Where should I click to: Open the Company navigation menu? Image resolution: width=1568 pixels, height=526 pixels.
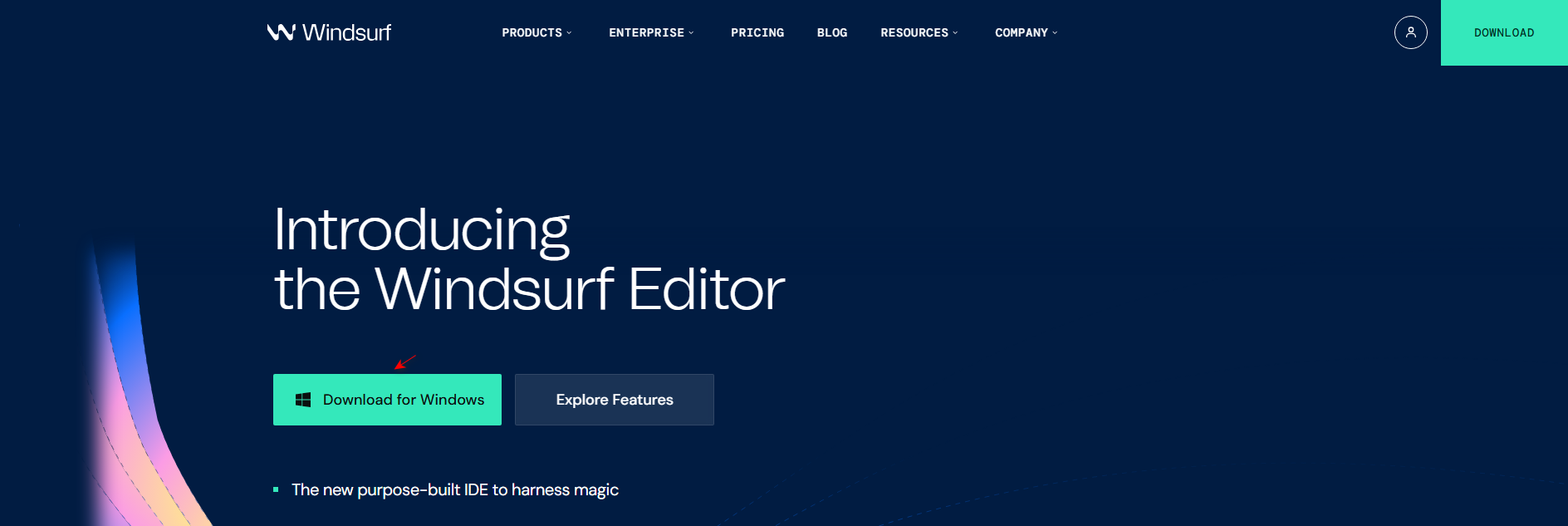point(1021,33)
